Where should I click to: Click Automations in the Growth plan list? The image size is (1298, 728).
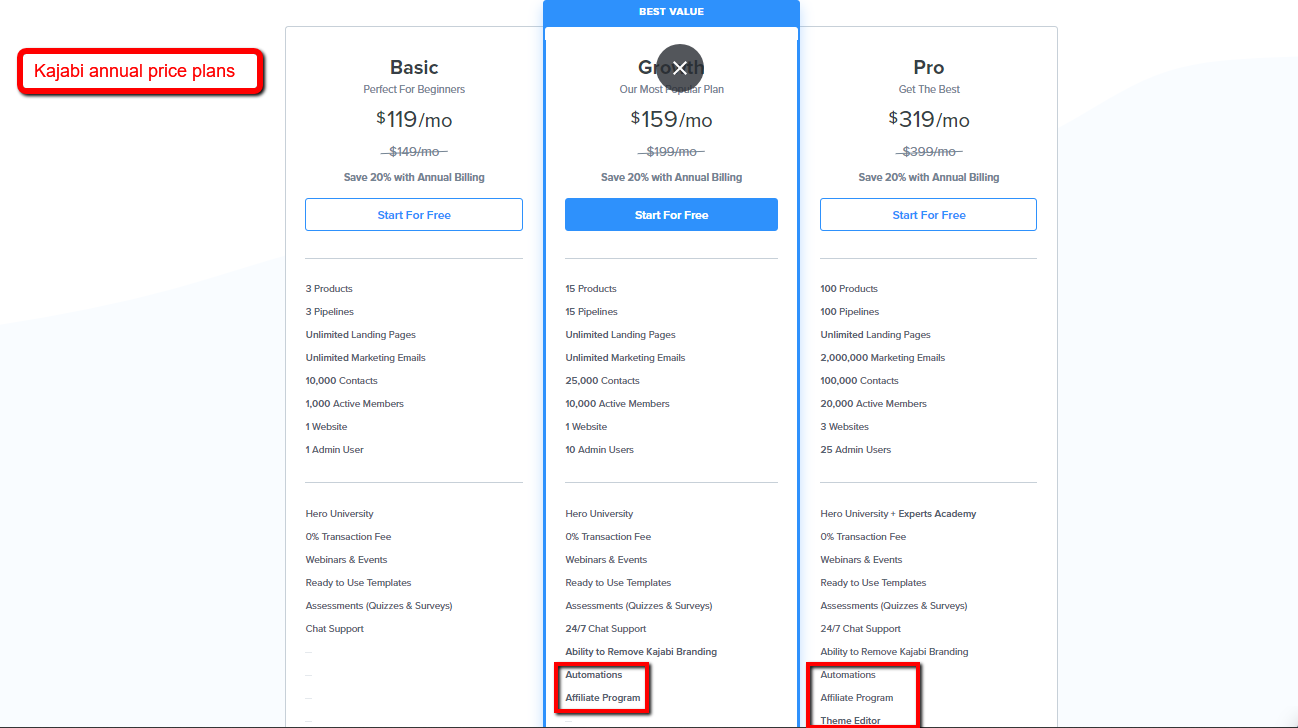(x=594, y=675)
